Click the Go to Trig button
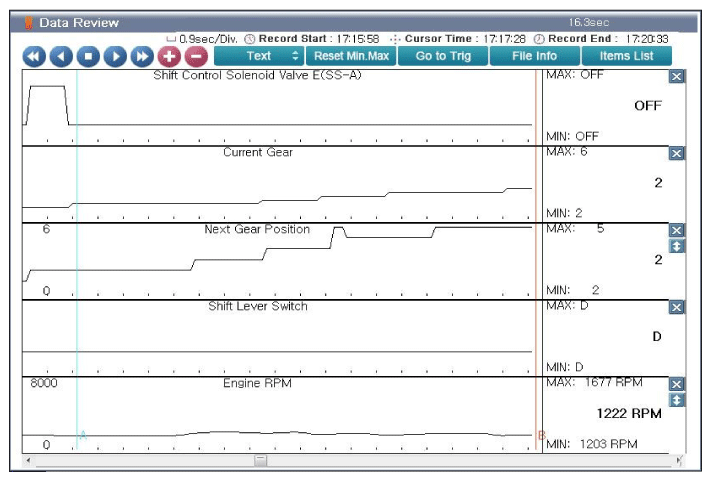Screen dimensions: 711x481 [443, 56]
